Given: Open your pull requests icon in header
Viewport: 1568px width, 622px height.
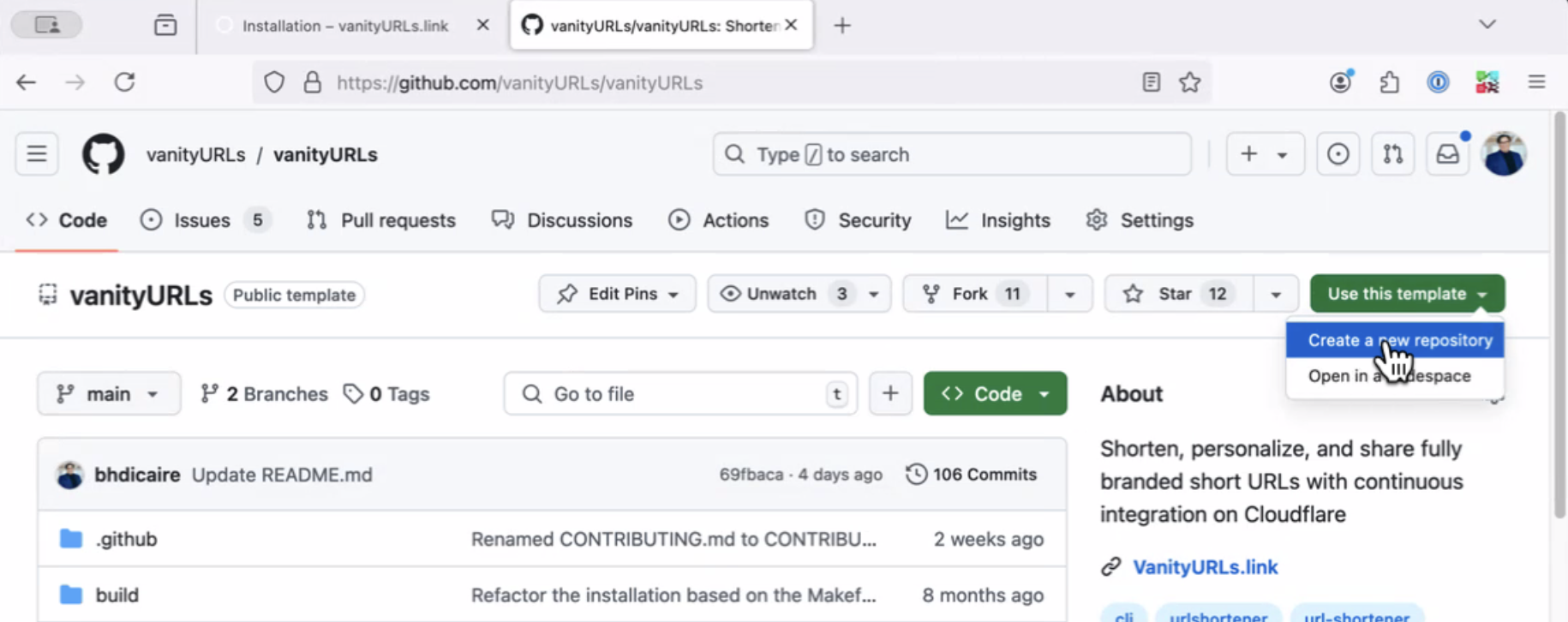Looking at the screenshot, I should tap(1393, 154).
